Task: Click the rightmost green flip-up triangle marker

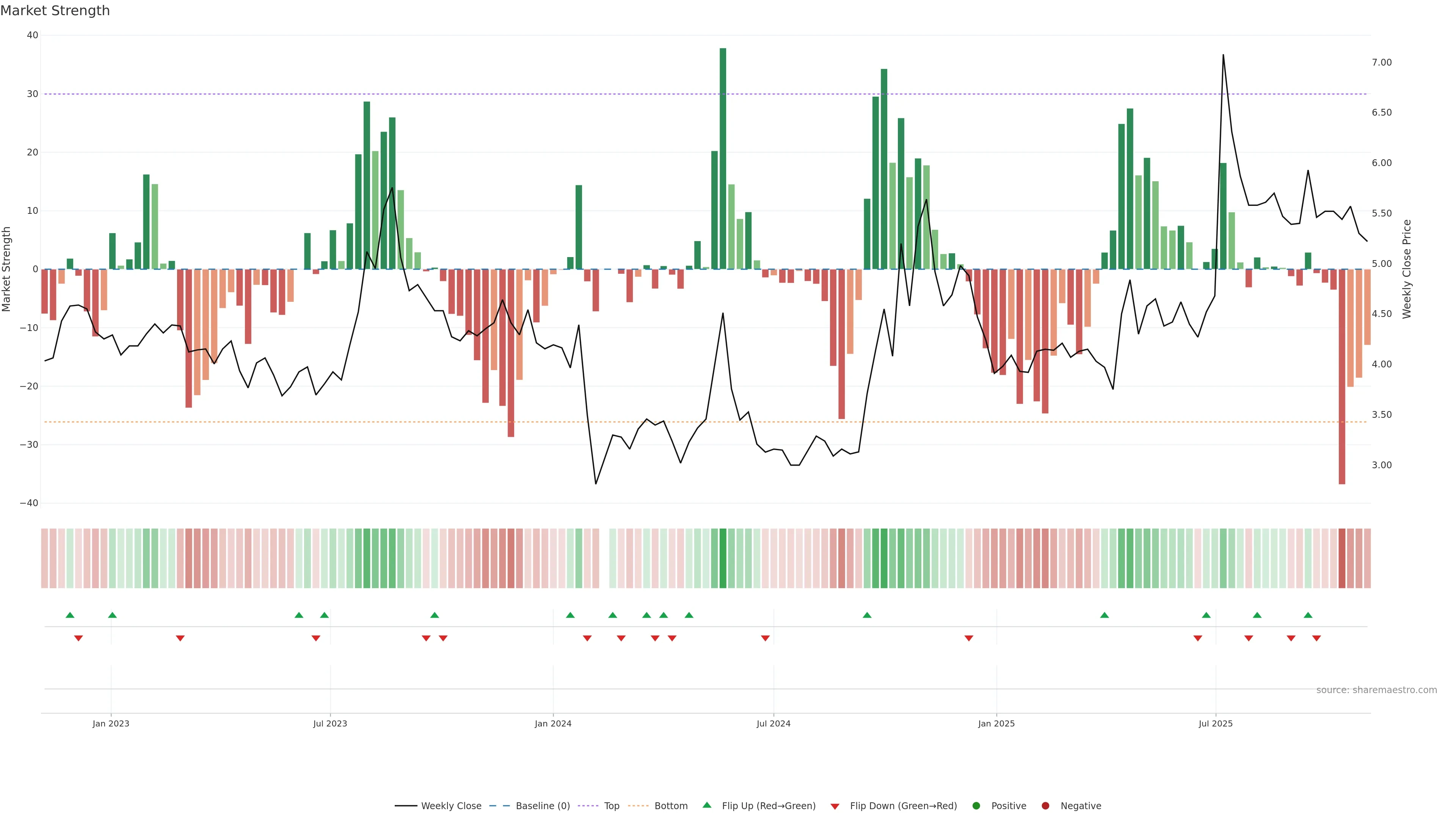Action: 1308,615
